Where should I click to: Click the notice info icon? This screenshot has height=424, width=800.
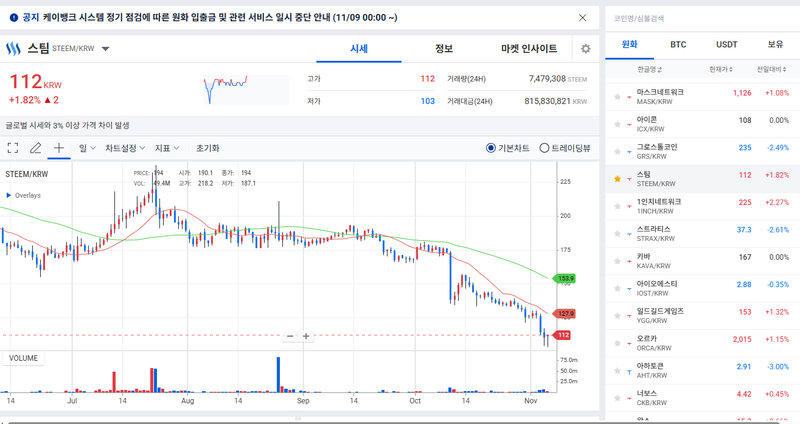pos(13,17)
